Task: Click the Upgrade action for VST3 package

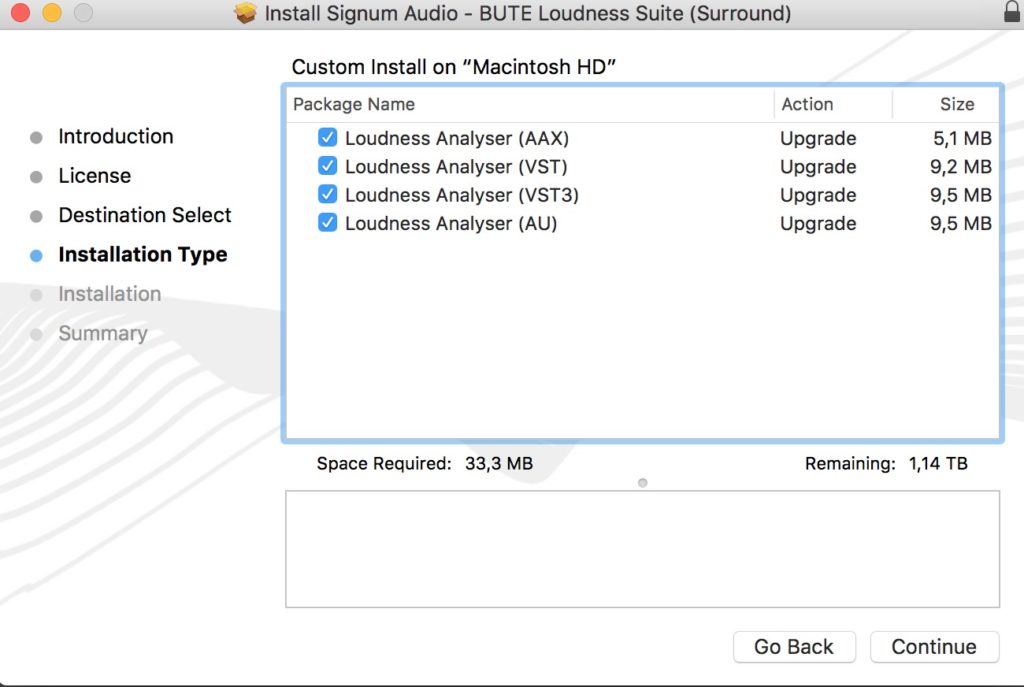Action: click(x=818, y=195)
